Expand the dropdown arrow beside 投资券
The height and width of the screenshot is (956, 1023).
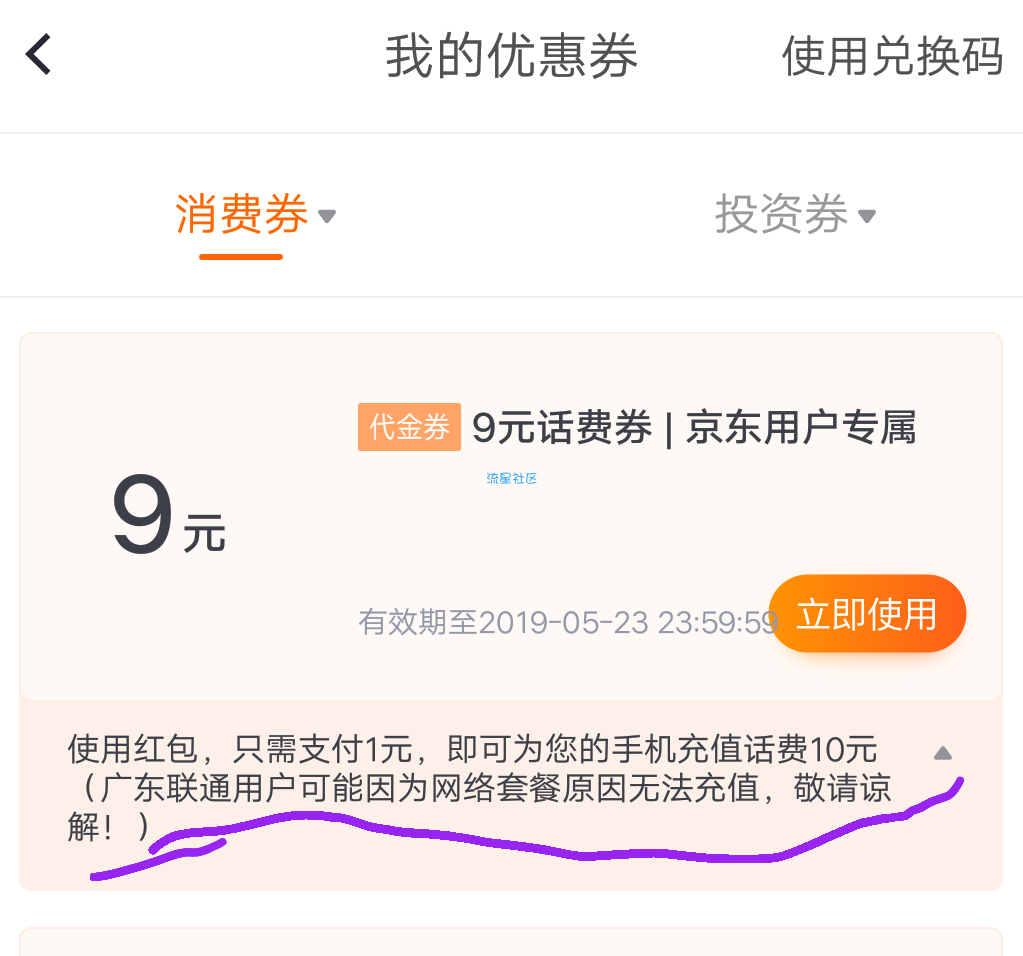pos(866,216)
